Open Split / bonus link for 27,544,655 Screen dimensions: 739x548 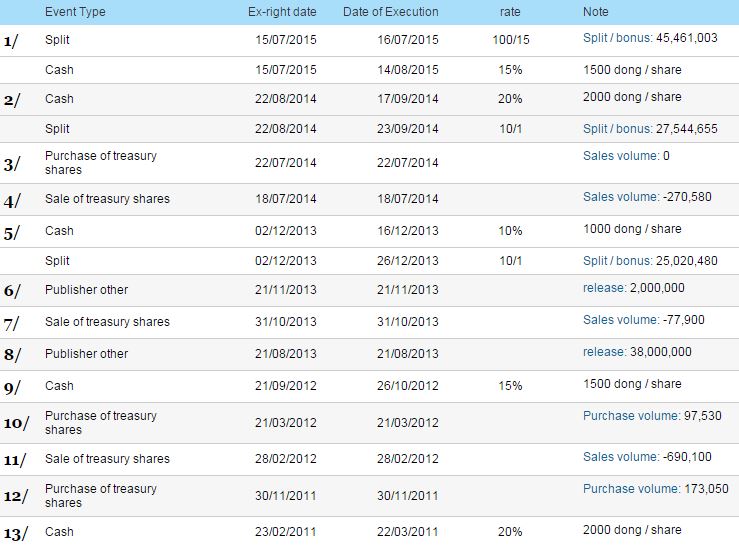coord(617,129)
